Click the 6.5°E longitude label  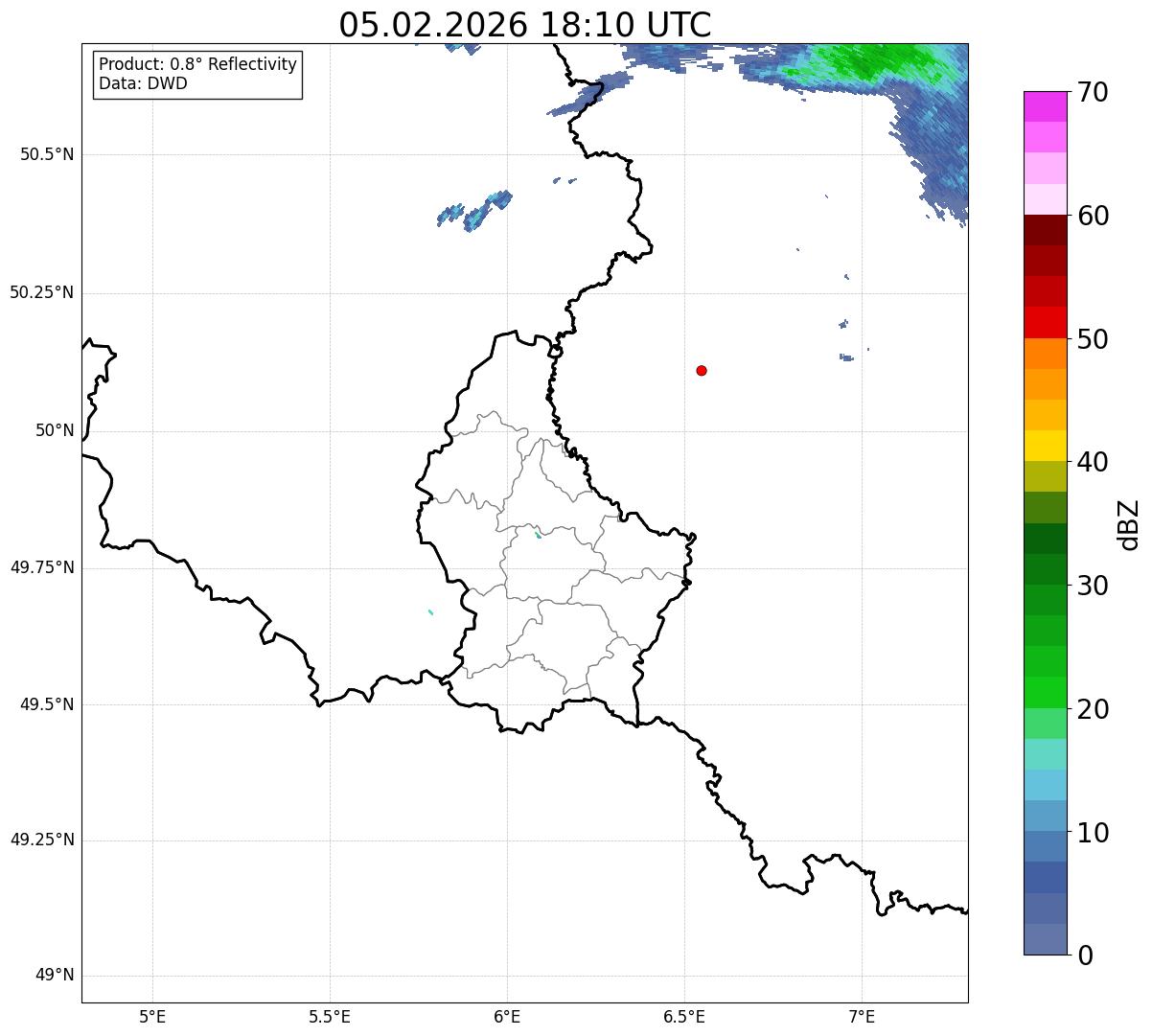tap(684, 1016)
